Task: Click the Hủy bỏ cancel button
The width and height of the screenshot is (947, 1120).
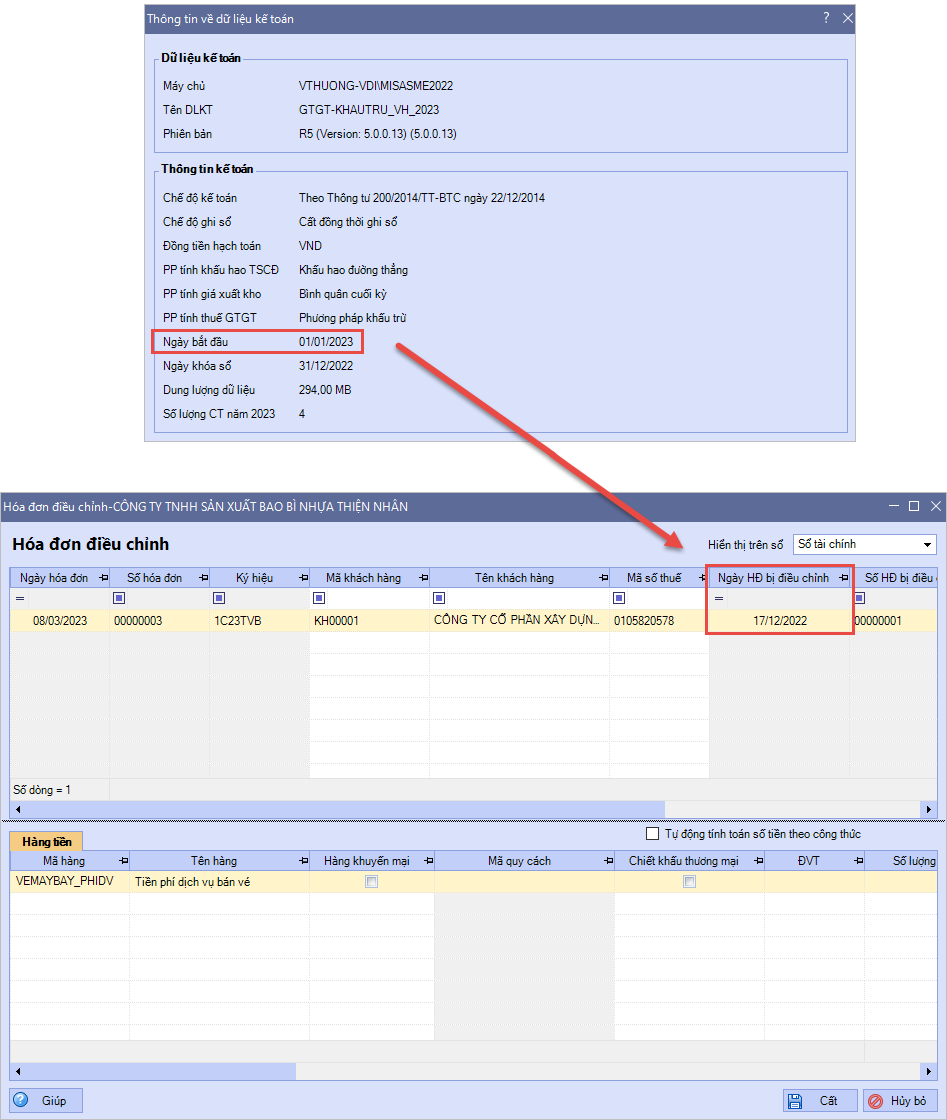Action: coord(900,1101)
